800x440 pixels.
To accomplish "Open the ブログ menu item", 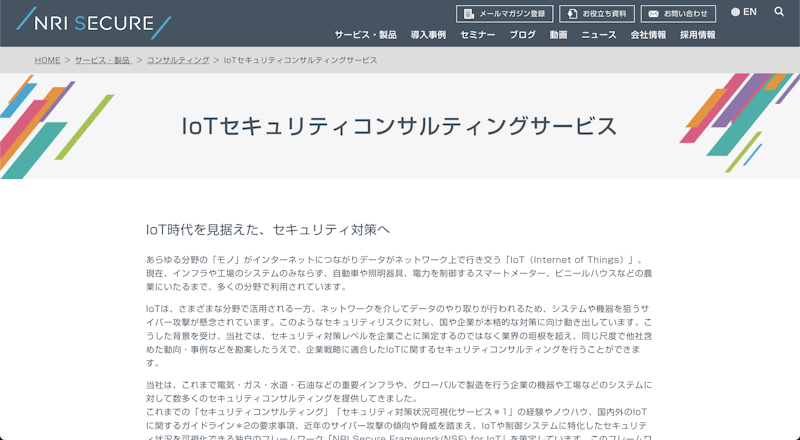I will pyautogui.click(x=522, y=35).
